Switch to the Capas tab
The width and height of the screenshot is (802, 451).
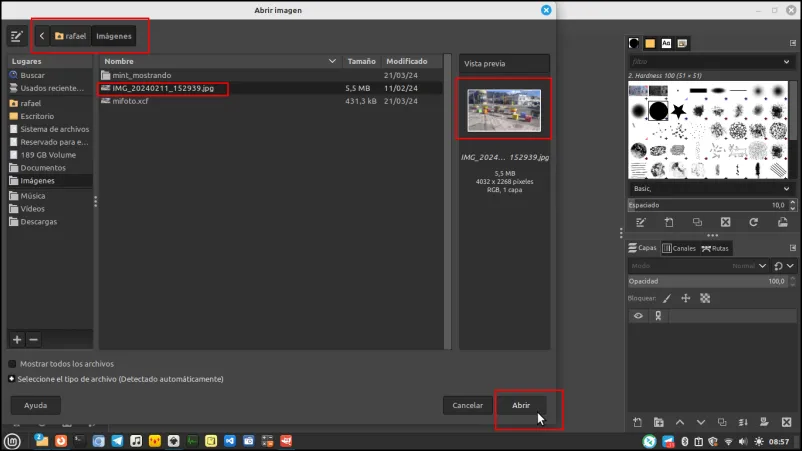[643, 248]
